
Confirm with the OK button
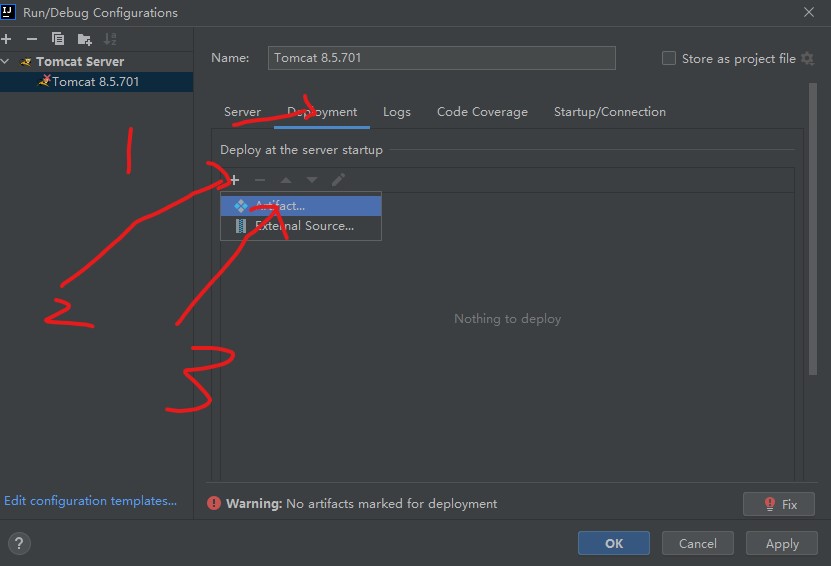(x=614, y=543)
